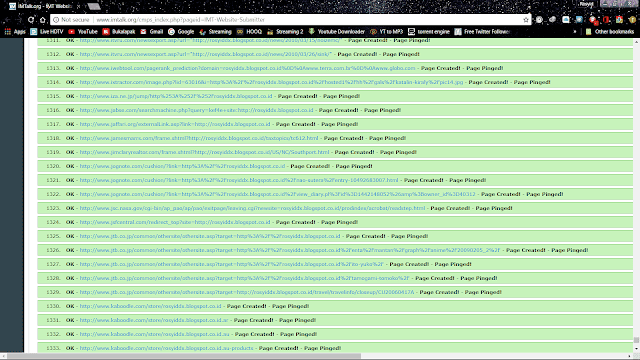Image resolution: width=640 pixels, height=360 pixels.
Task: Go back to the previous page
Action: [x=7, y=20]
